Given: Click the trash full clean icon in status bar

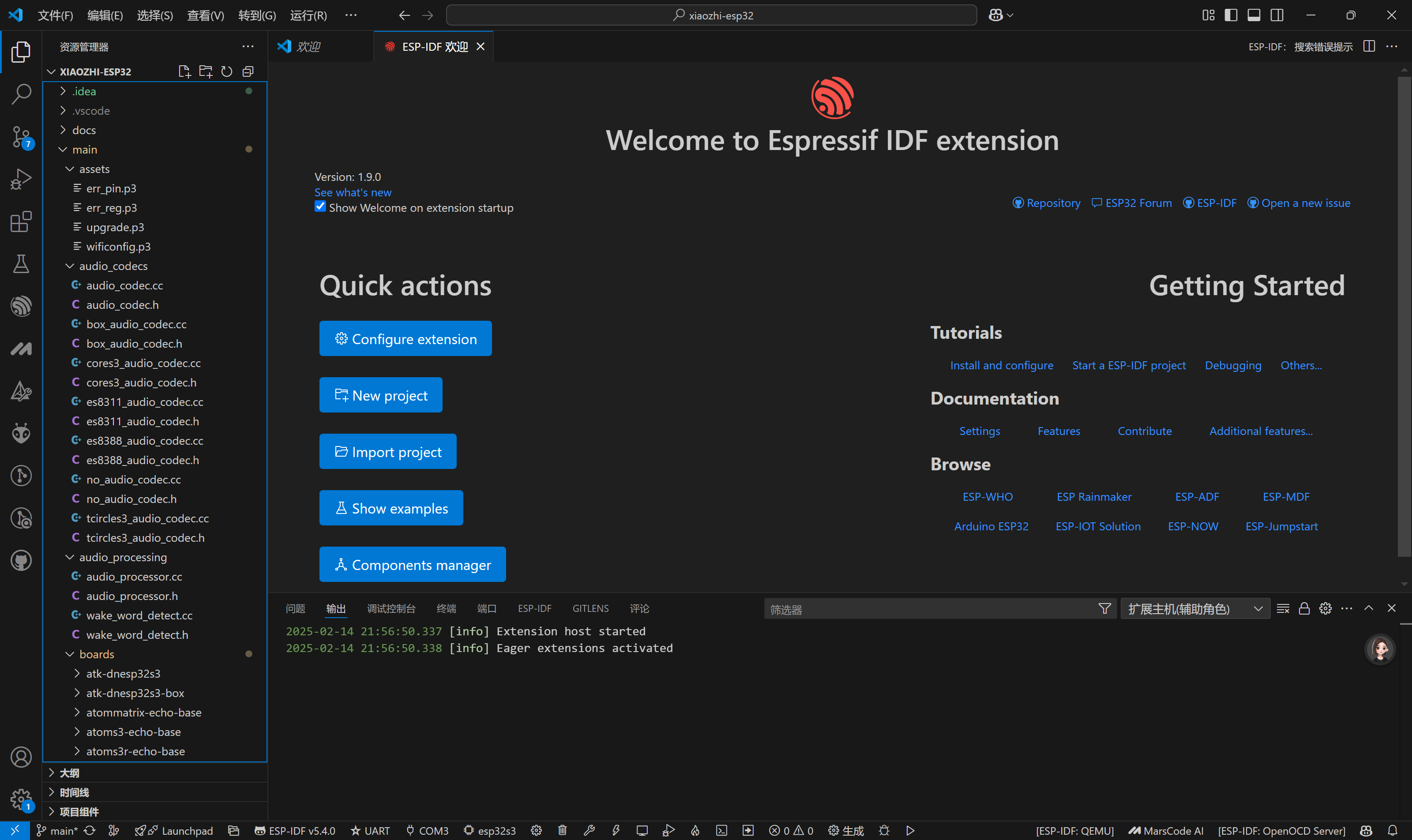Looking at the screenshot, I should tap(562, 830).
